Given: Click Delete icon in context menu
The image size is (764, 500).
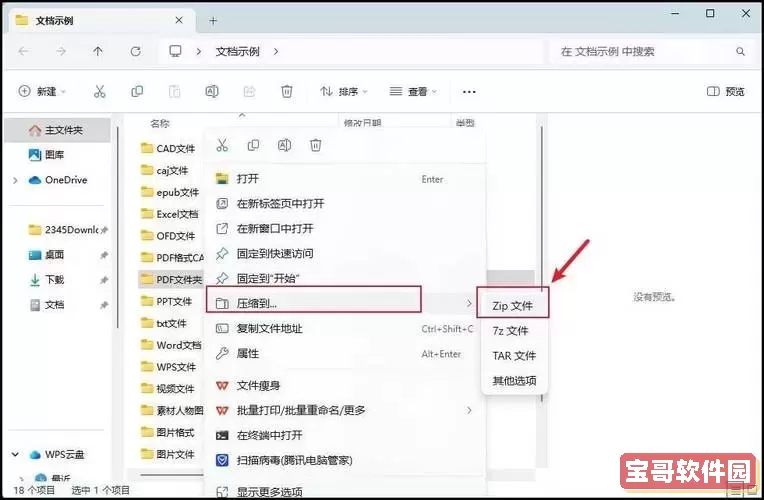Looking at the screenshot, I should 316,145.
